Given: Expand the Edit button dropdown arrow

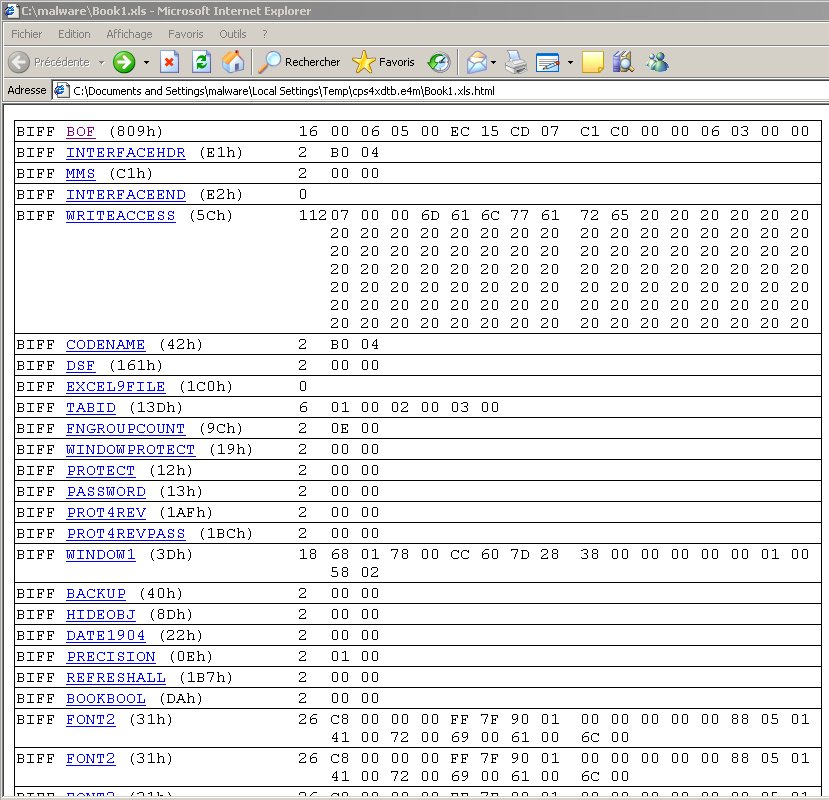Looking at the screenshot, I should (570, 62).
